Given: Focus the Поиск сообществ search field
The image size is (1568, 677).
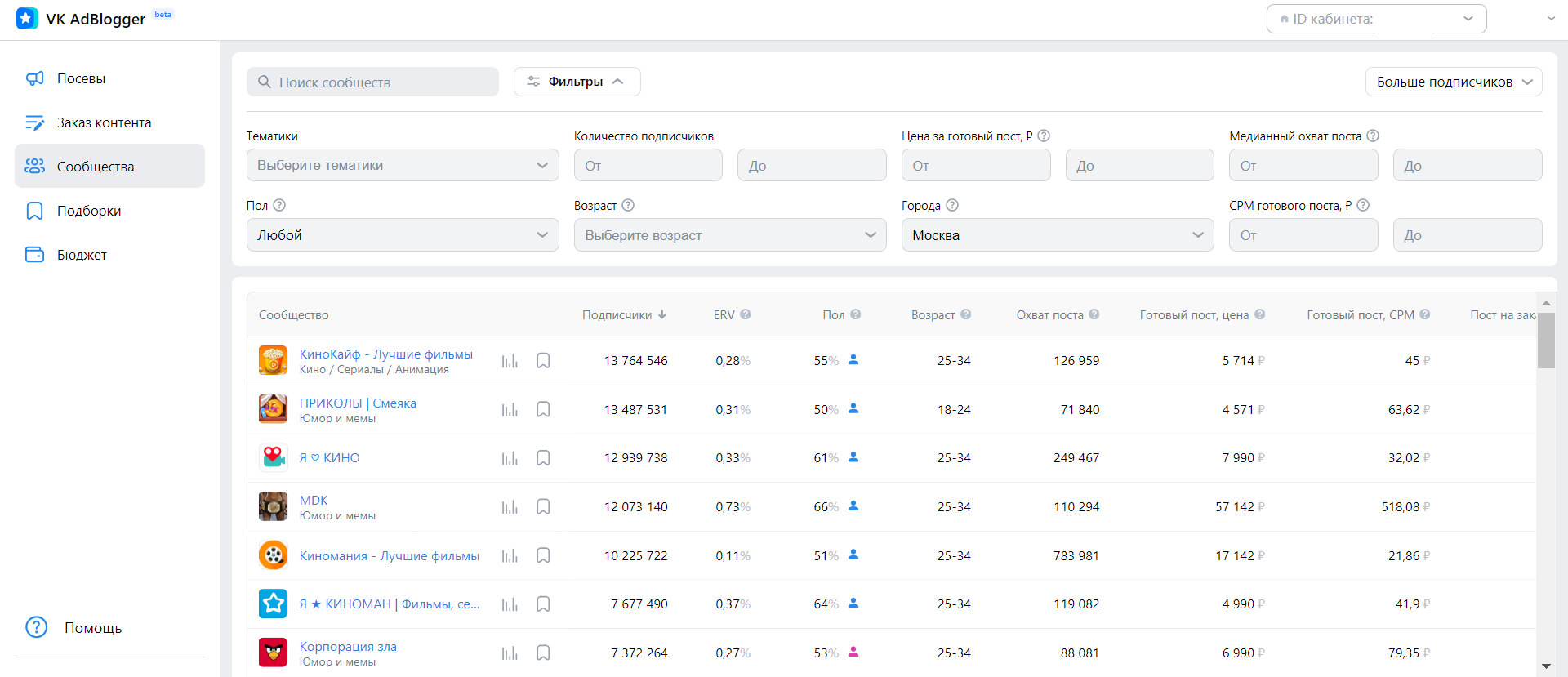Looking at the screenshot, I should [x=372, y=82].
